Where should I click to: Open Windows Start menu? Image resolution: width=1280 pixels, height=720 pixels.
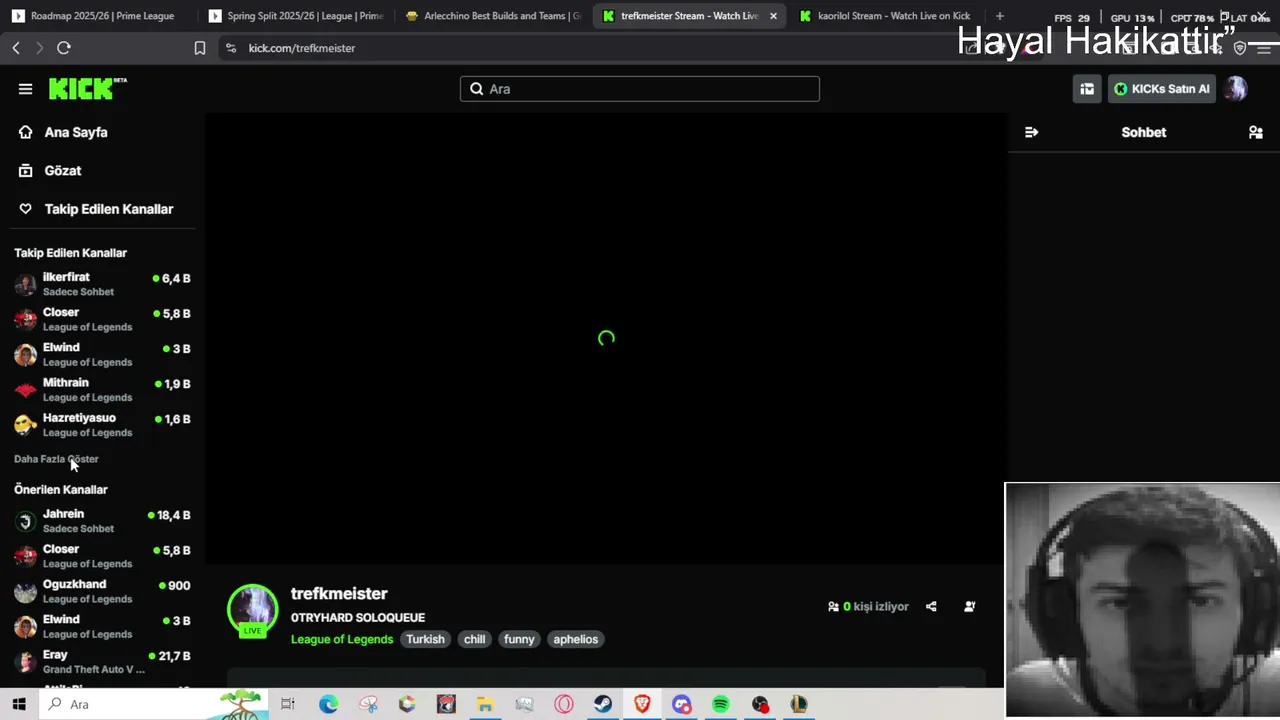coord(19,704)
